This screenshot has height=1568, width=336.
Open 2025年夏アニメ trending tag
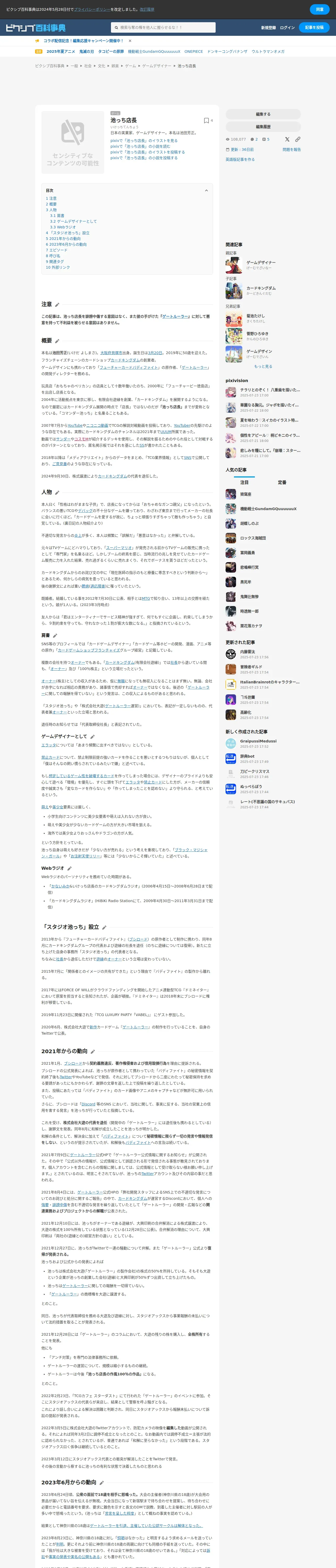(x=61, y=52)
